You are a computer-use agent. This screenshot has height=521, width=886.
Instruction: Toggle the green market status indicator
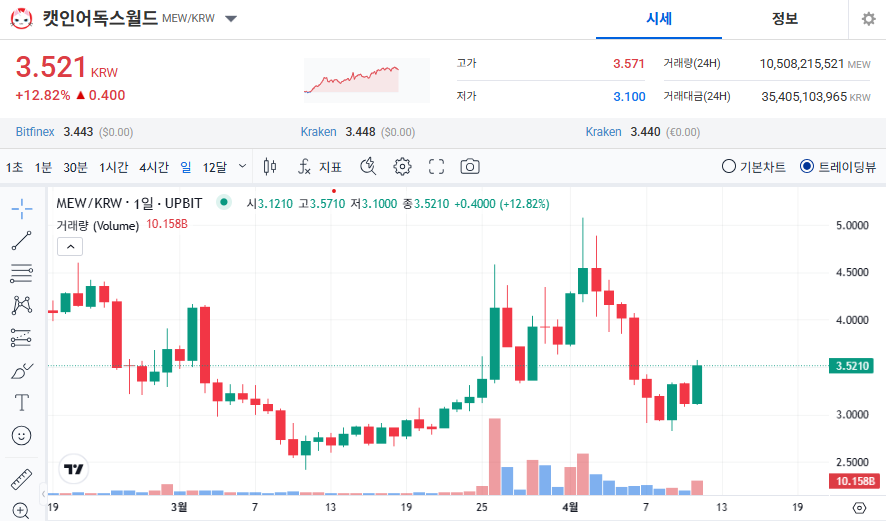click(224, 202)
